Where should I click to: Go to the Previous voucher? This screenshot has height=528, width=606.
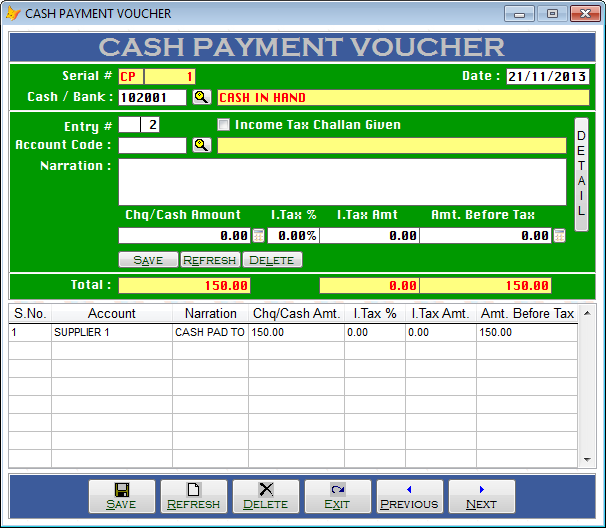point(410,496)
